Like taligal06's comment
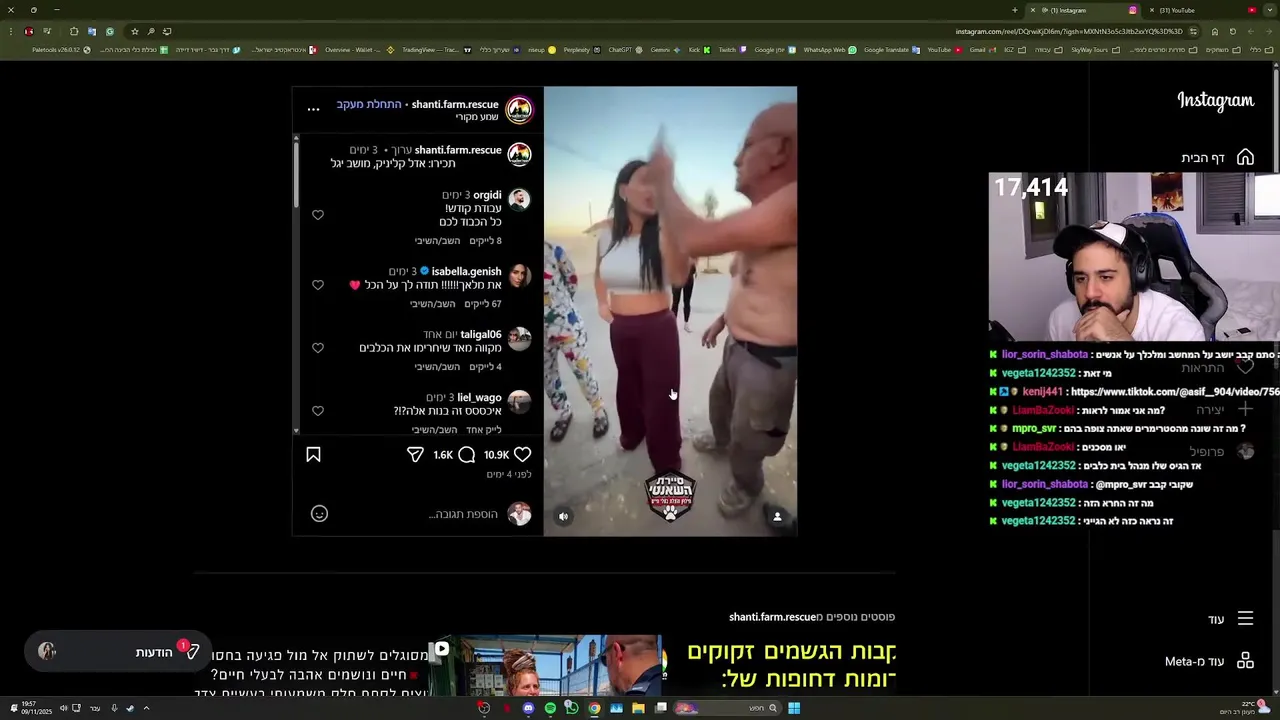Viewport: 1280px width, 720px height. tap(318, 348)
